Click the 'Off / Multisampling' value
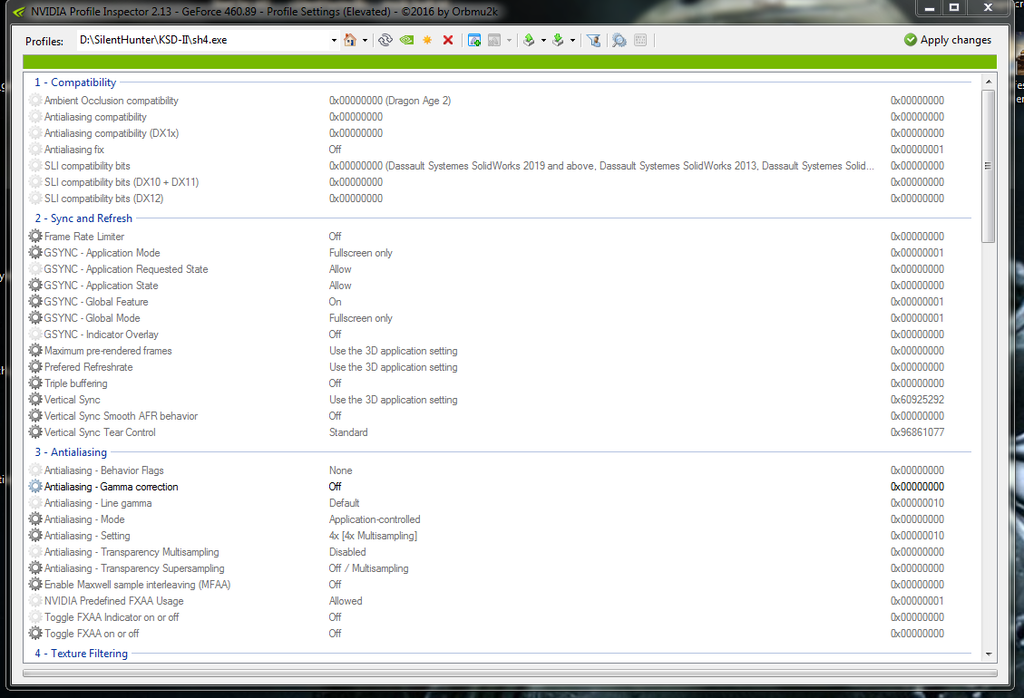 368,568
